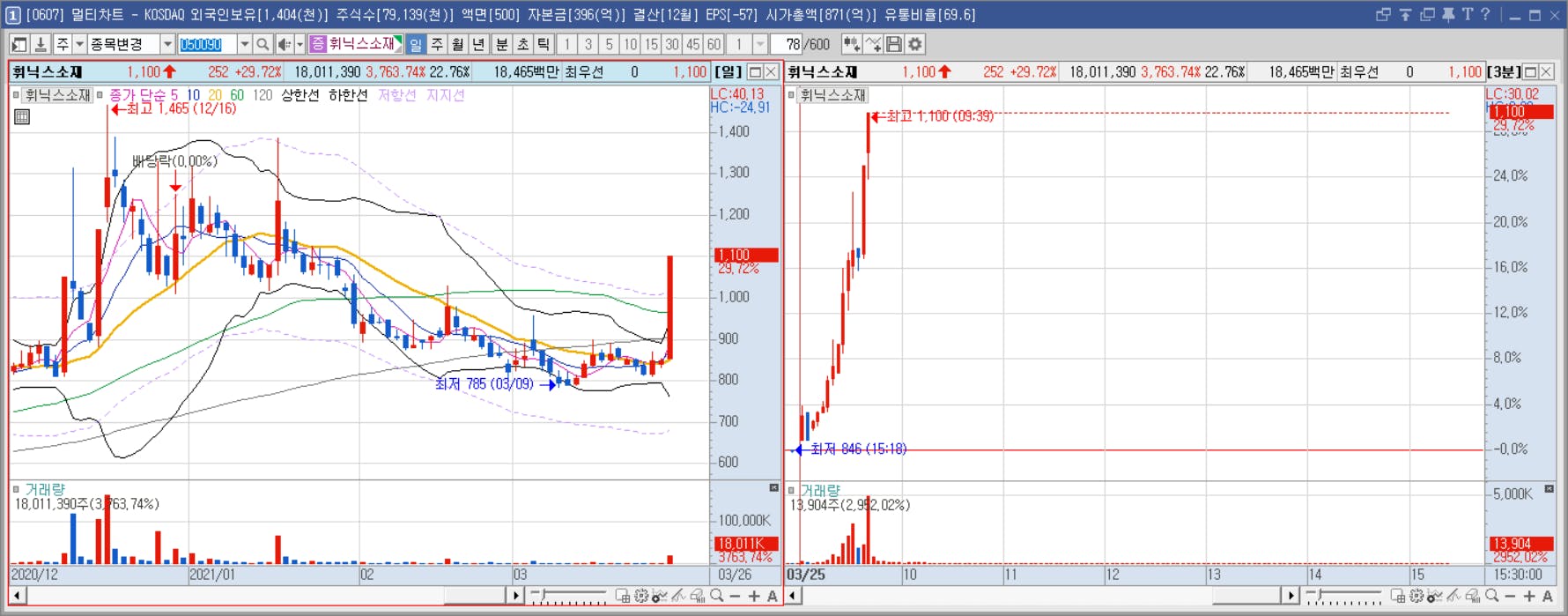1568x616 pixels.
Task: Open the data grid icon on daily chart
Action: point(22,116)
